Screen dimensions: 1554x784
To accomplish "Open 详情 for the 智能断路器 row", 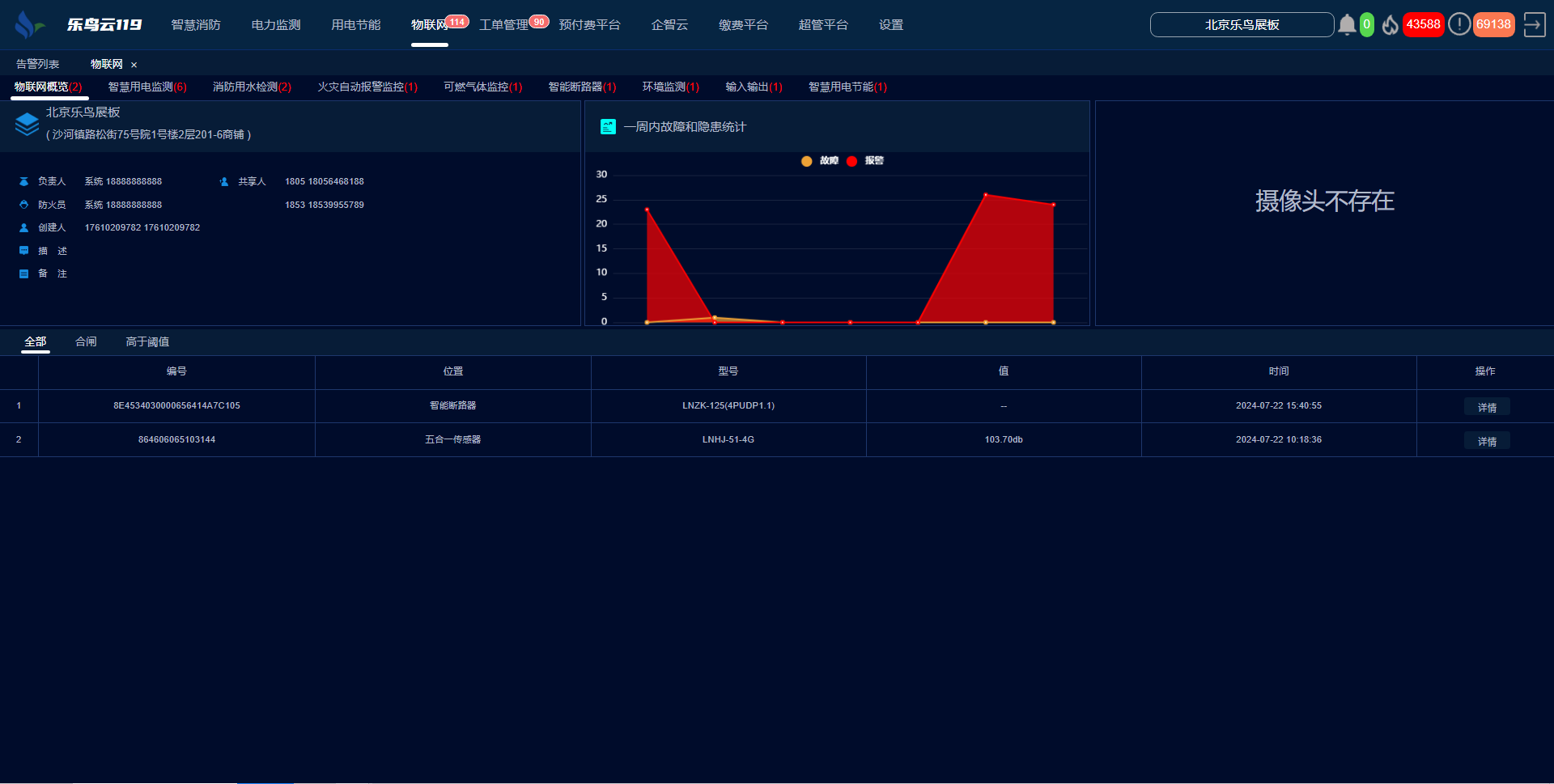I will 1487,407.
